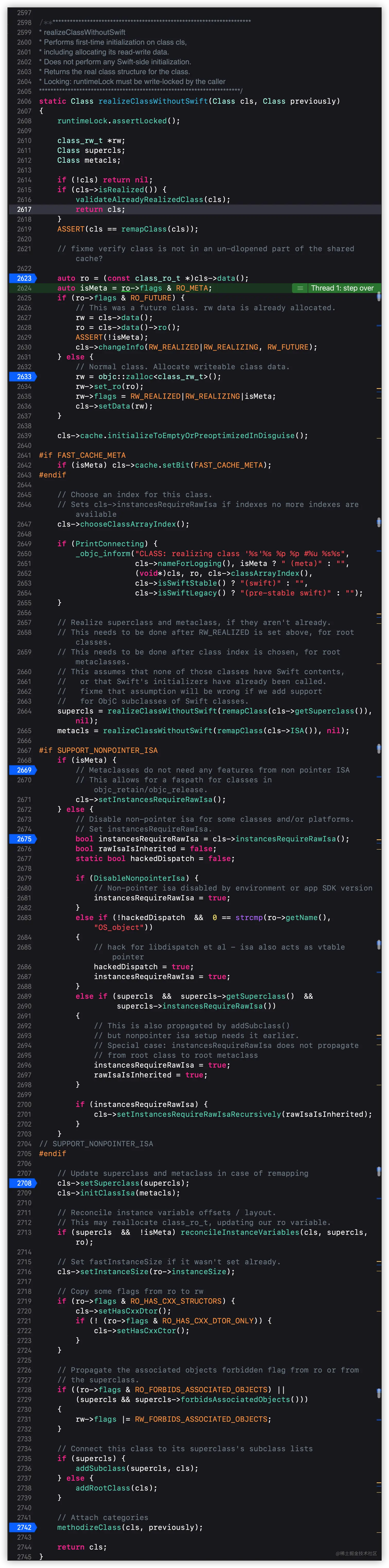Viewport: 389px width, 1568px height.
Task: Click 'cls->setInstanceSize(ro->instanceSize);'
Action: [146, 1271]
